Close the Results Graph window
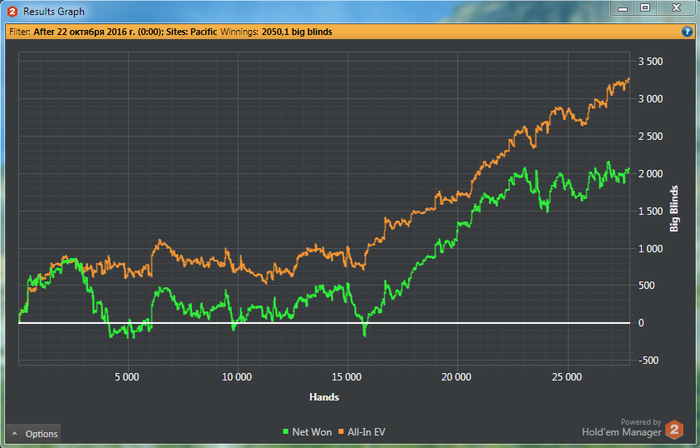Image resolution: width=700 pixels, height=448 pixels. (676, 8)
